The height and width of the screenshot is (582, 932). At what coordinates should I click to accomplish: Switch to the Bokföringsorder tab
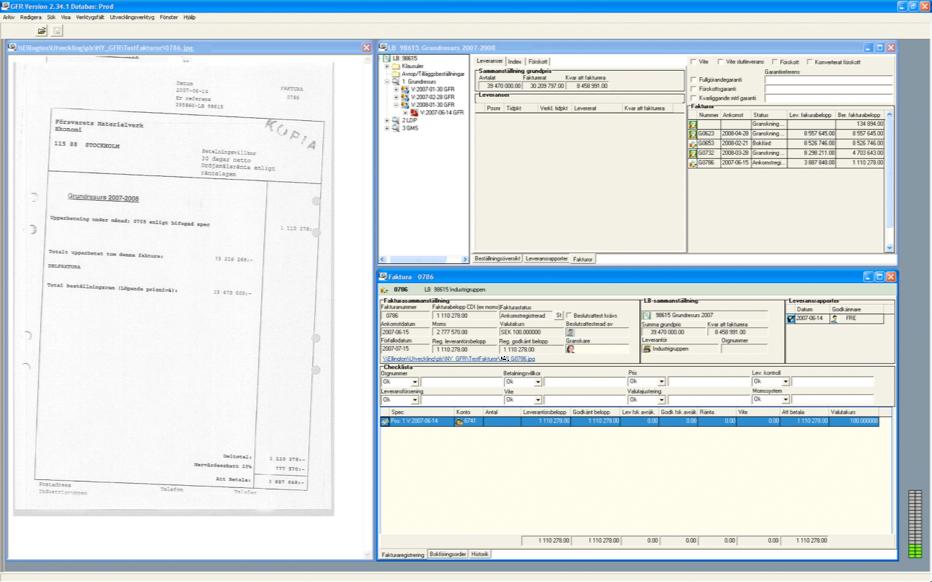click(x=448, y=554)
